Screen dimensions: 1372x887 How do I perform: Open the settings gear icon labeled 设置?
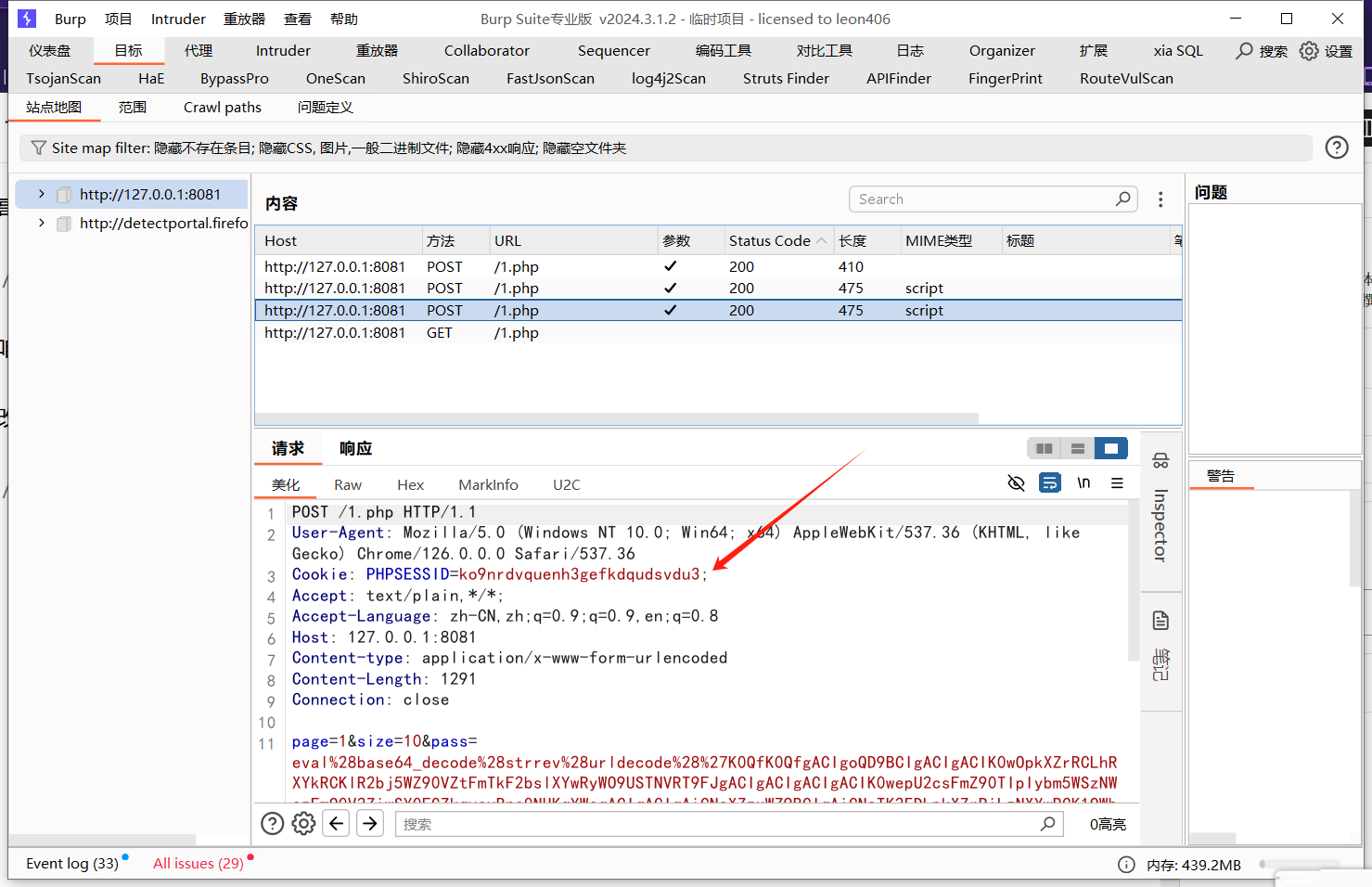(1309, 51)
